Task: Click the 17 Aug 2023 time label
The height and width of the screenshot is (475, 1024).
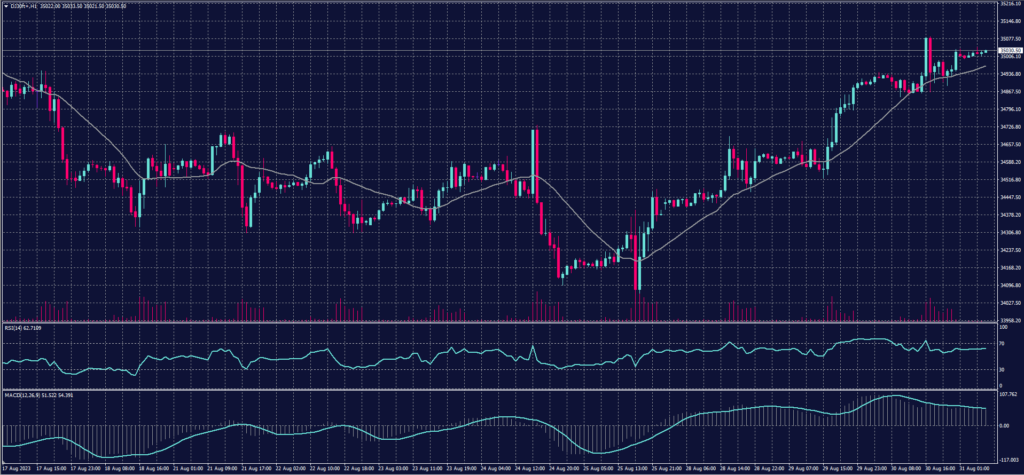Action: [18, 468]
